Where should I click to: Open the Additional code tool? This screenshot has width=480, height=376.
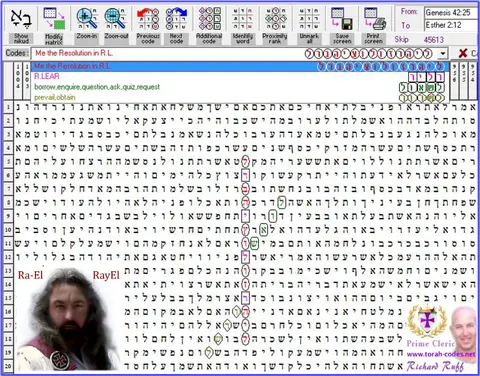click(x=209, y=18)
